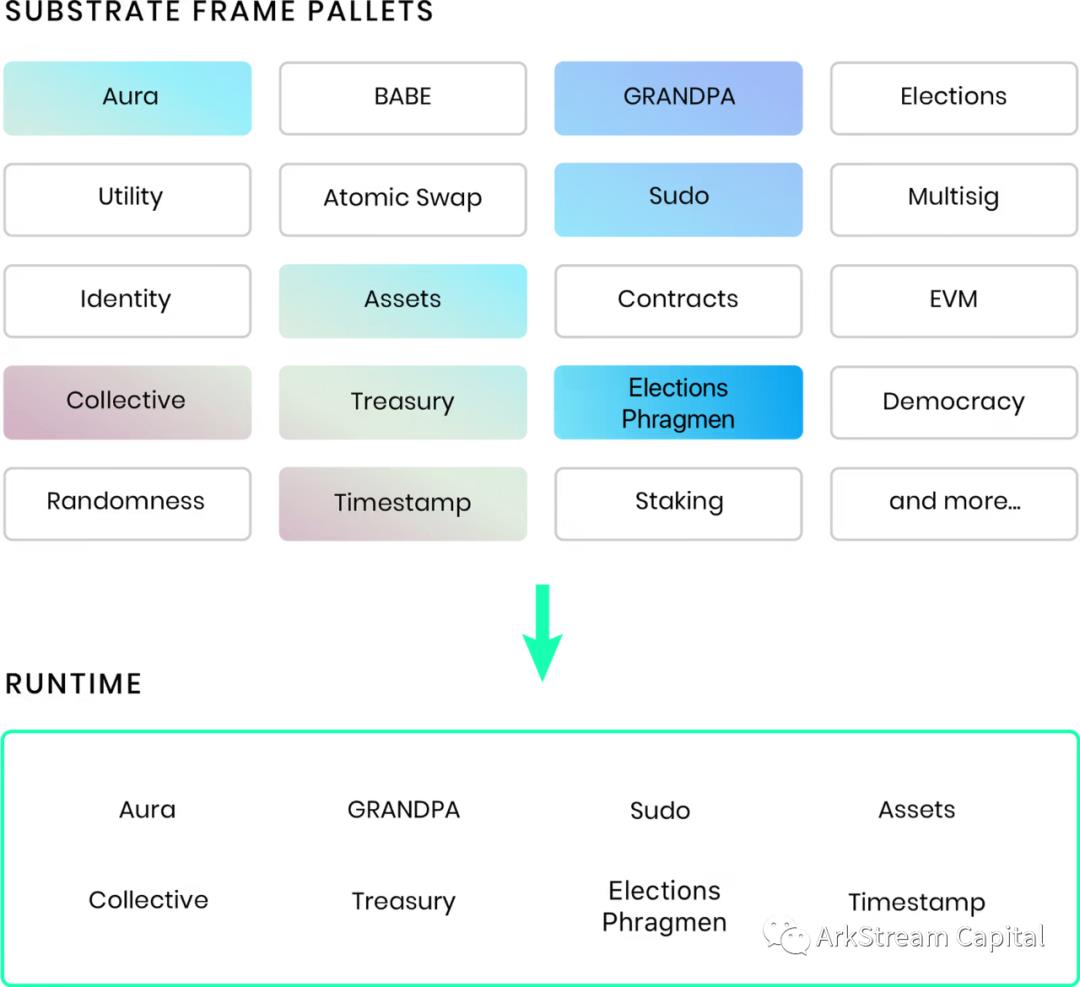
Task: Click the green downward arrow icon
Action: pos(542,632)
